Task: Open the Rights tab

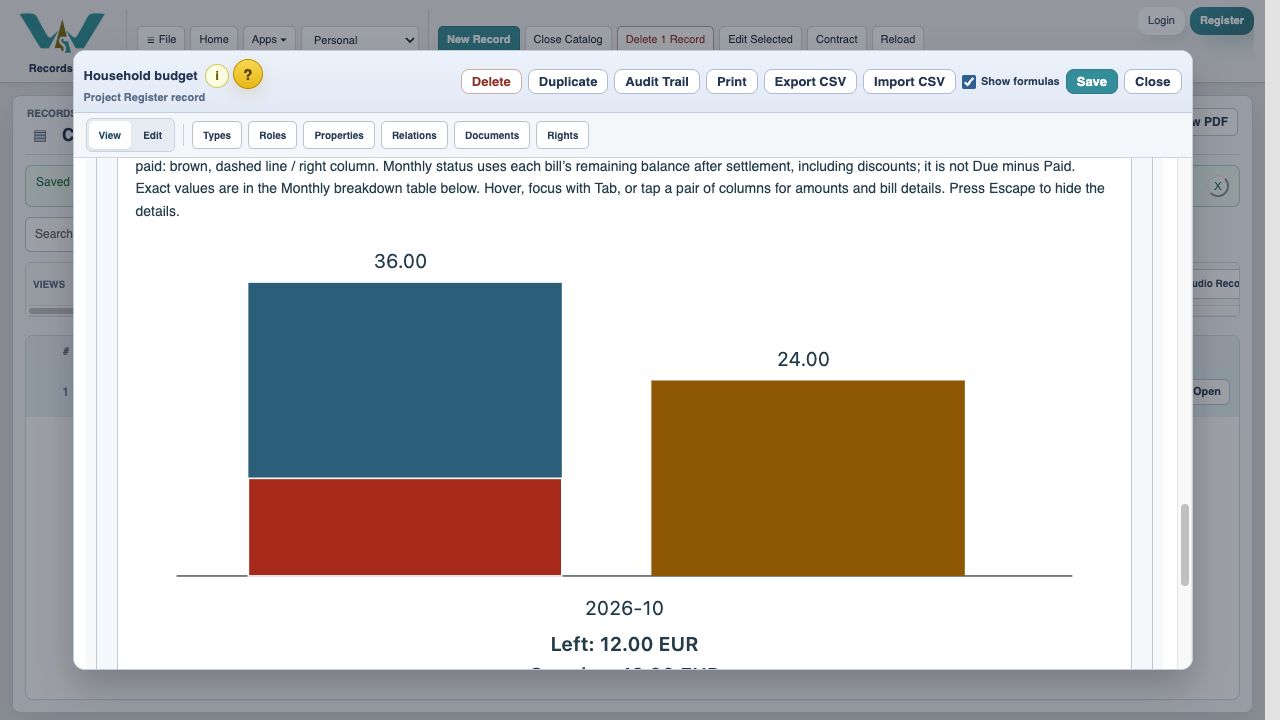Action: tap(563, 135)
